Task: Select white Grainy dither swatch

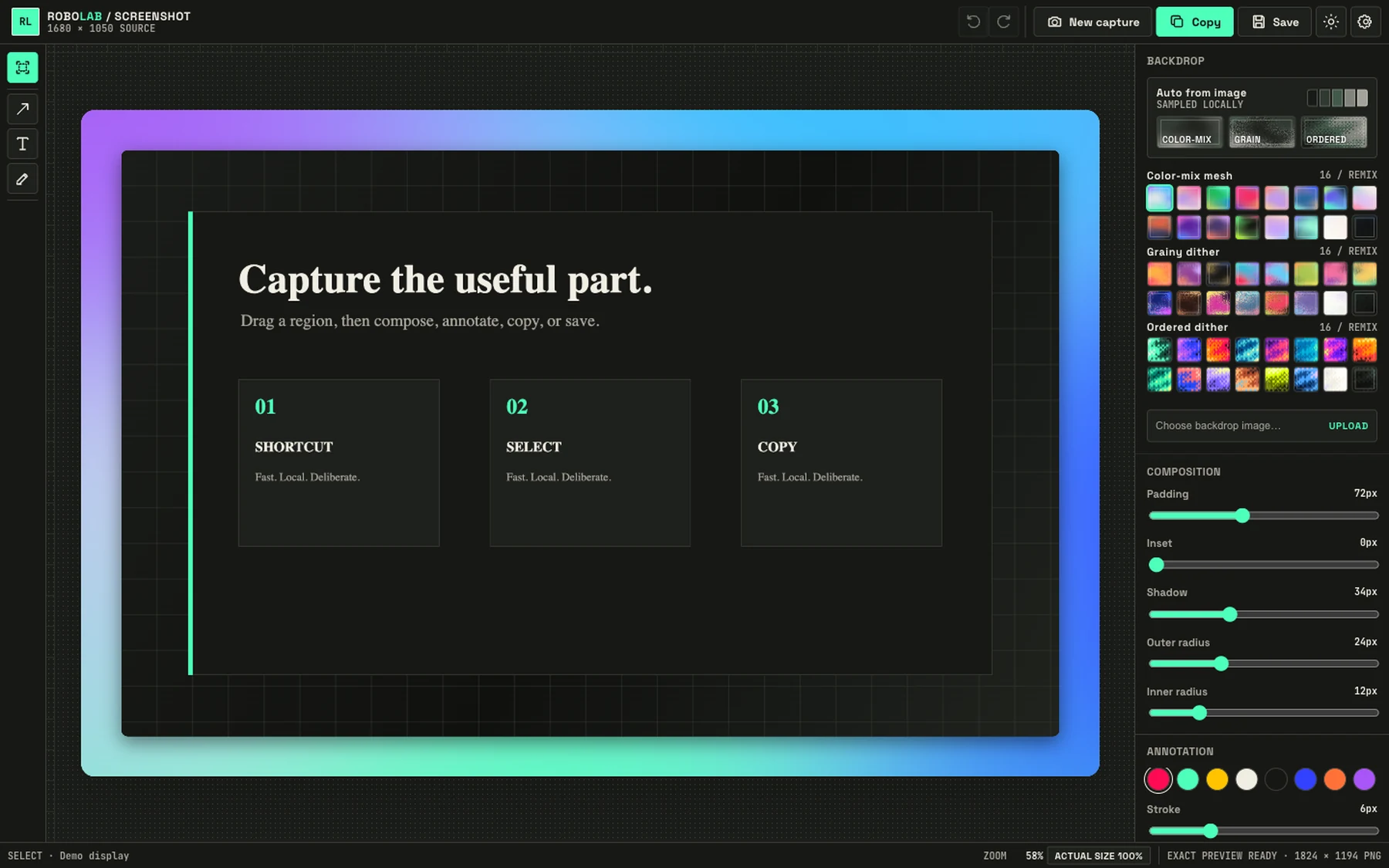Action: click(x=1335, y=303)
